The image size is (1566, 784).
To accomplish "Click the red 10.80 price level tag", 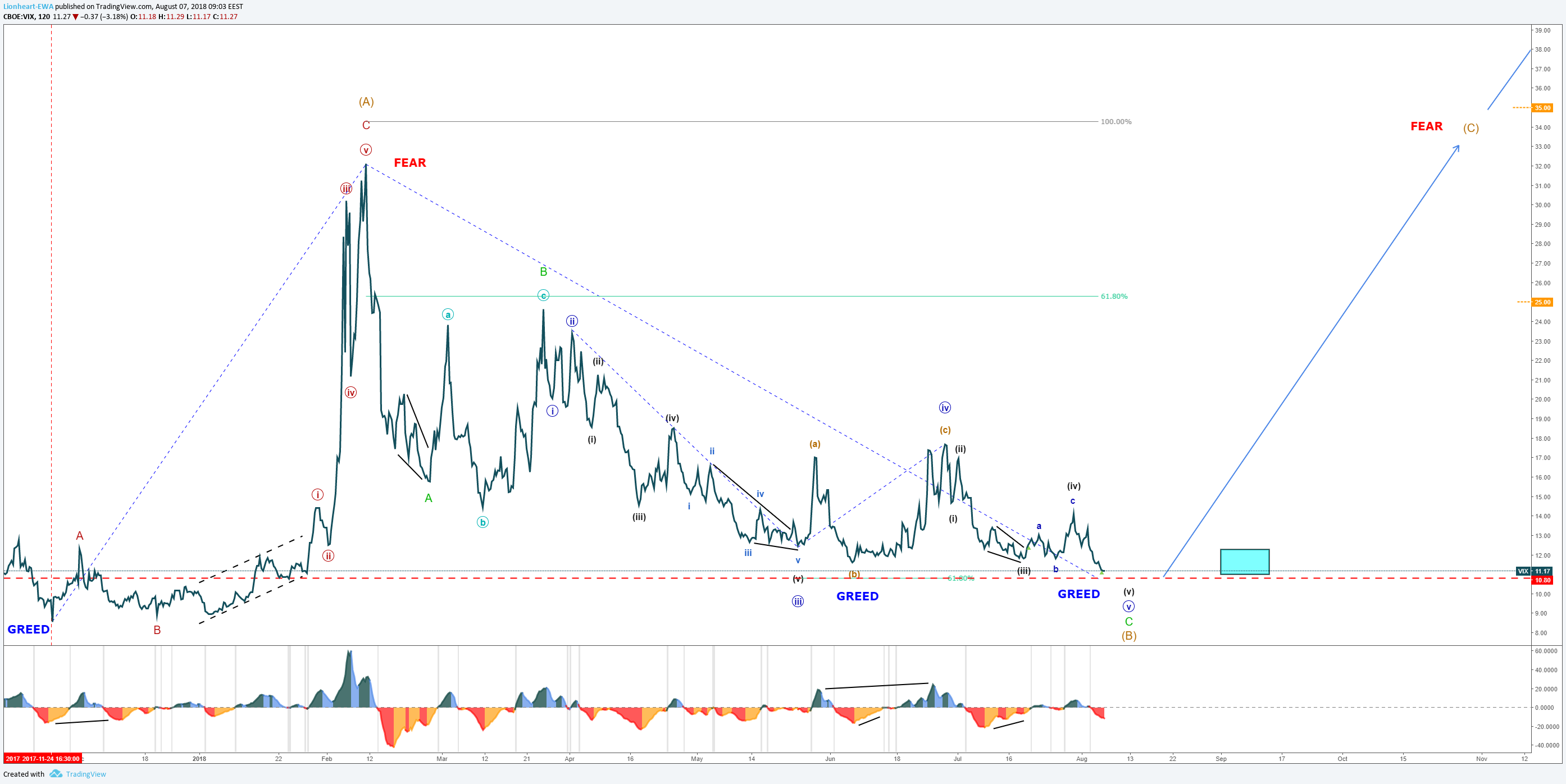I will pos(1542,580).
